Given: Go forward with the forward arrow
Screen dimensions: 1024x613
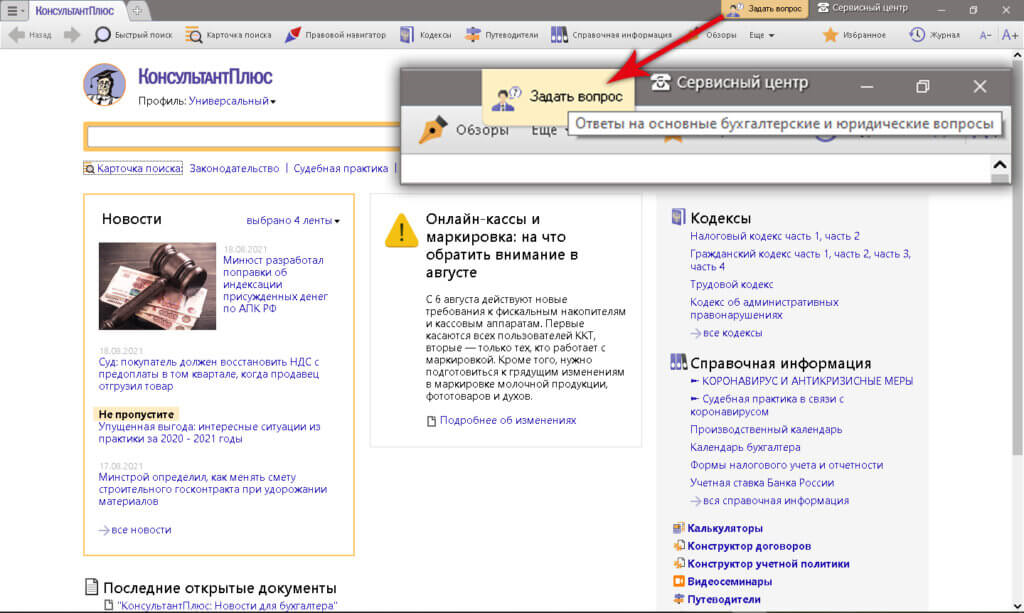Looking at the screenshot, I should (x=72, y=35).
